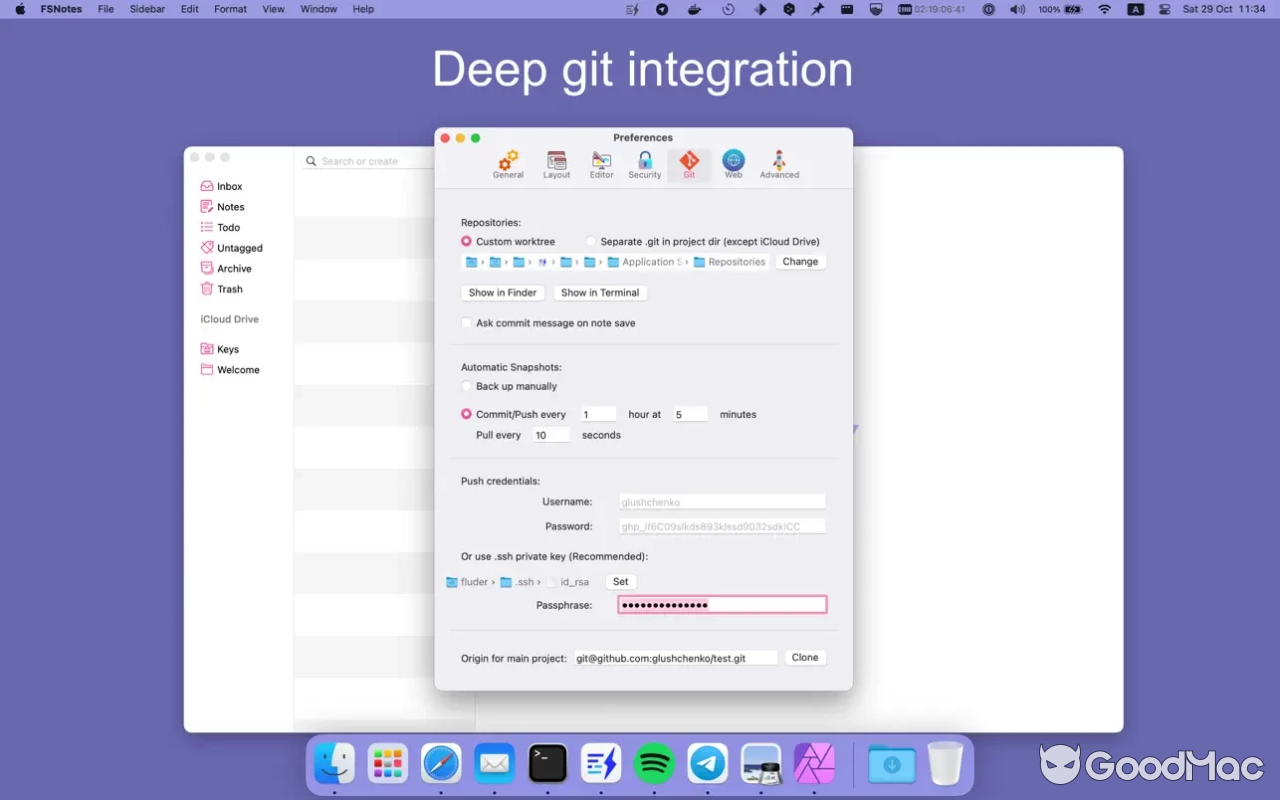The width and height of the screenshot is (1280, 800).
Task: Open Spotify from the Dock
Action: 654,765
